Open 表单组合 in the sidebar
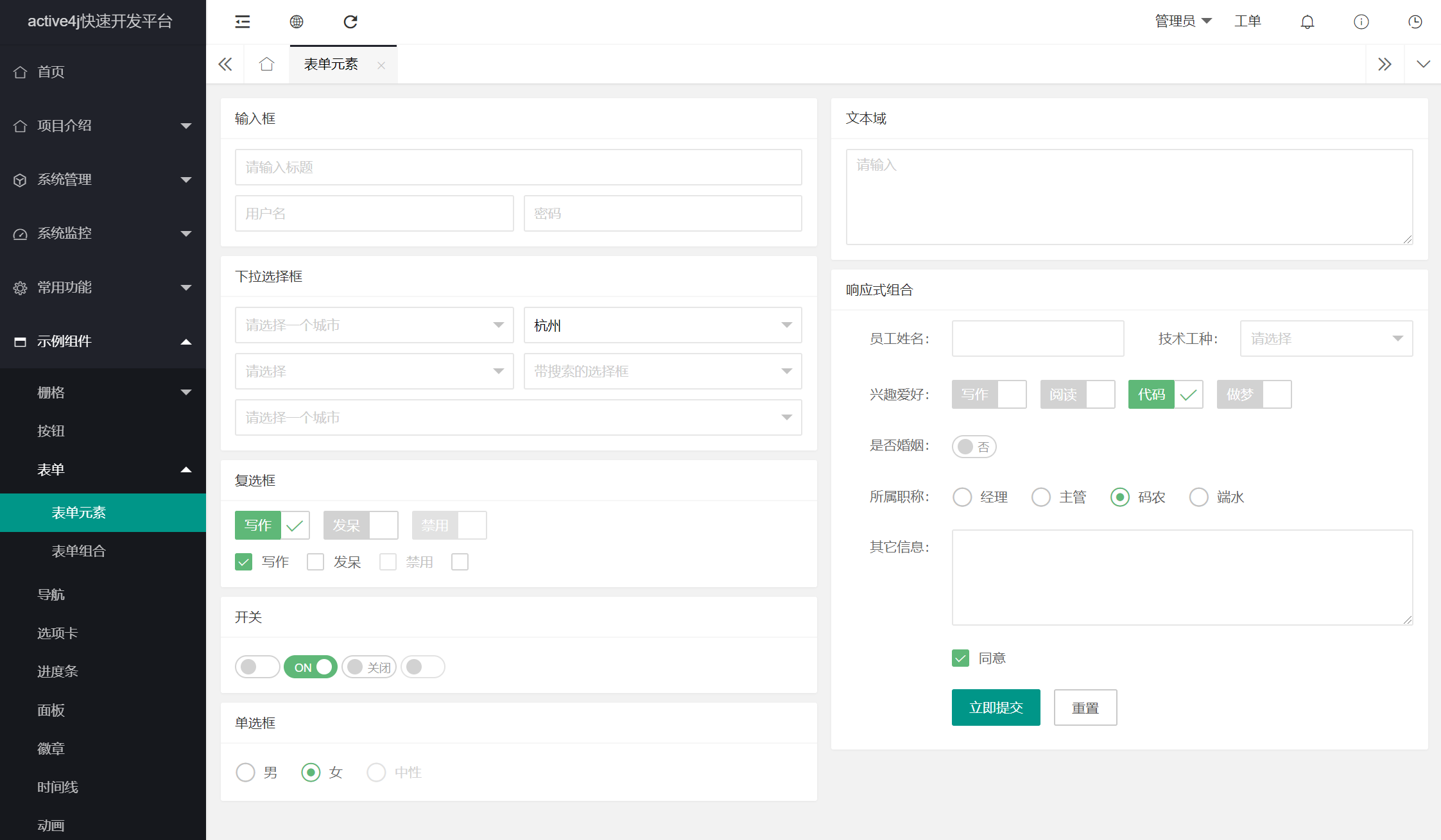1441x840 pixels. [103, 551]
